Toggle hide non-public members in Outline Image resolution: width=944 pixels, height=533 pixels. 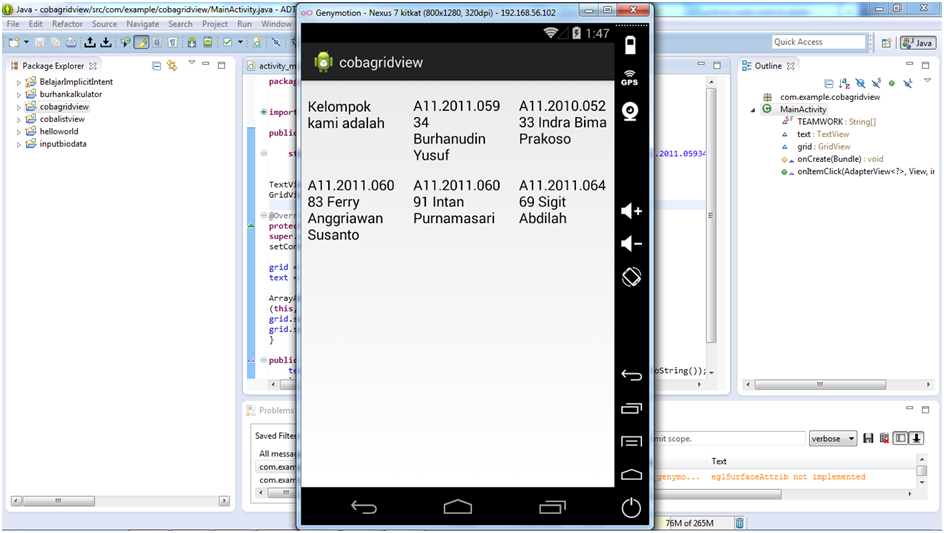(x=892, y=84)
